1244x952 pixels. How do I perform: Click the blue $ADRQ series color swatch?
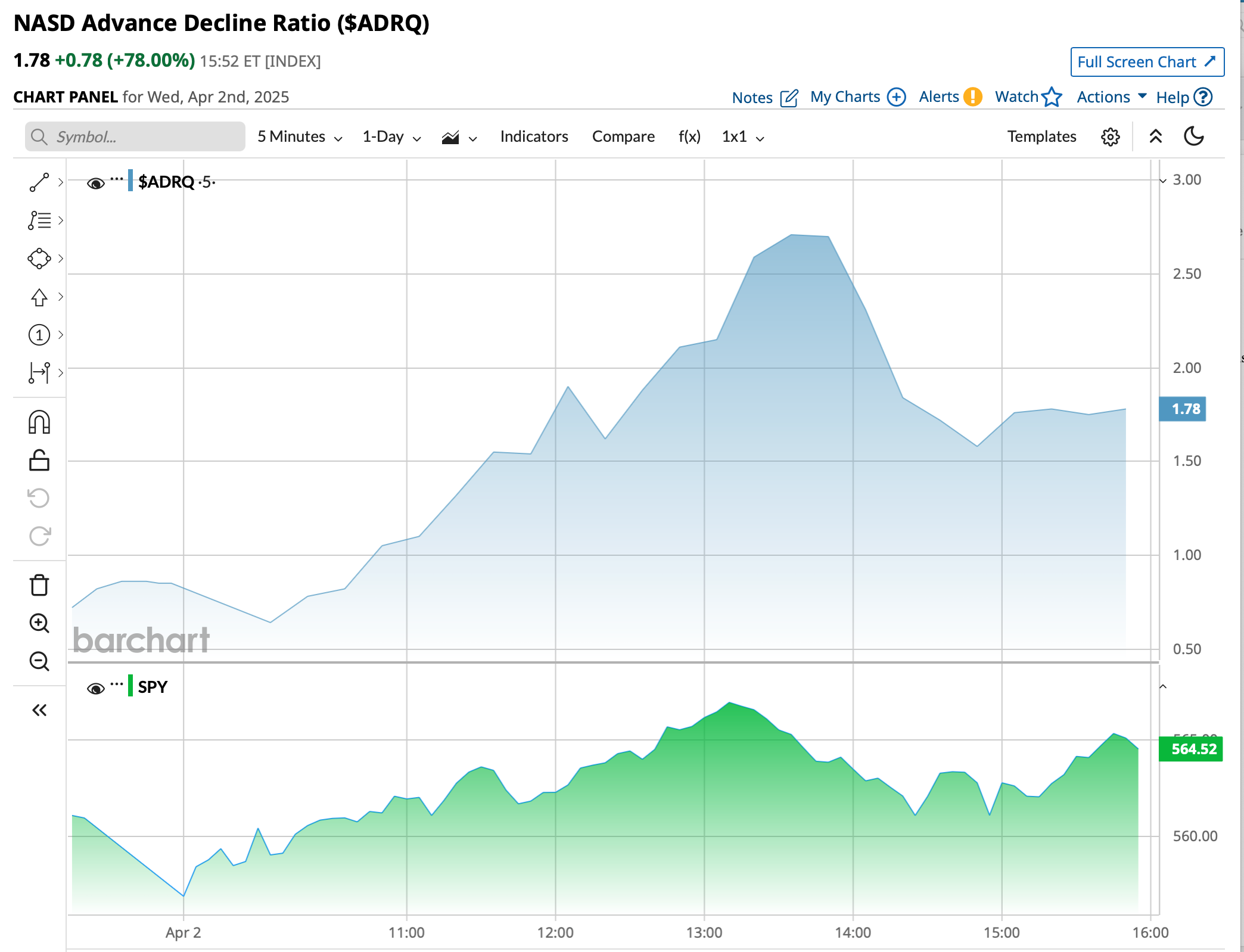[130, 181]
